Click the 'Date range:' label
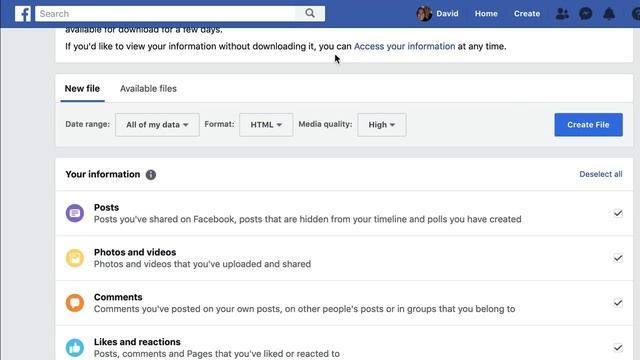640x360 pixels. pyautogui.click(x=87, y=124)
